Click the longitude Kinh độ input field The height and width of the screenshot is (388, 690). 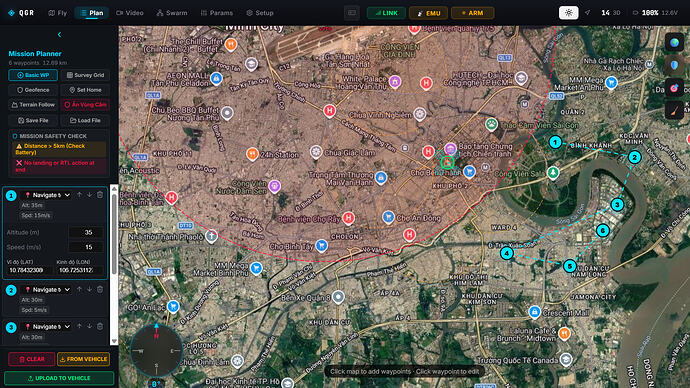79,270
